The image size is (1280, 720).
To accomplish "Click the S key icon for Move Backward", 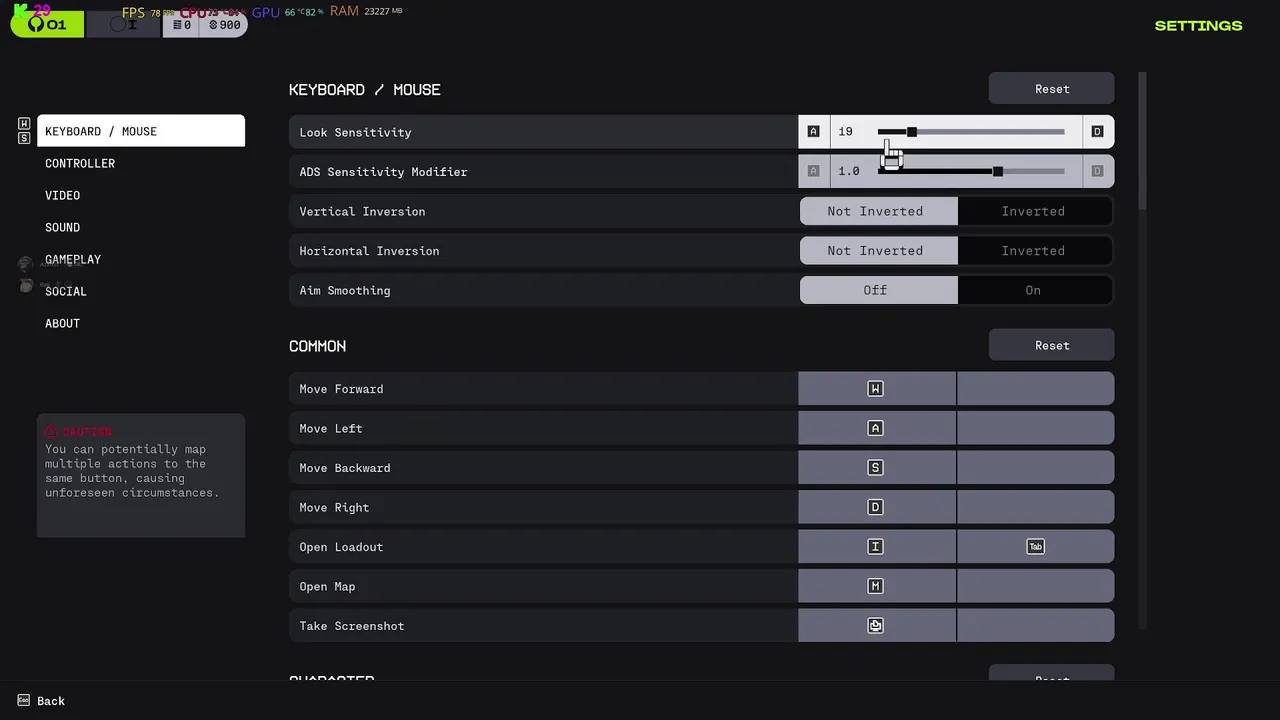I will click(x=875, y=468).
